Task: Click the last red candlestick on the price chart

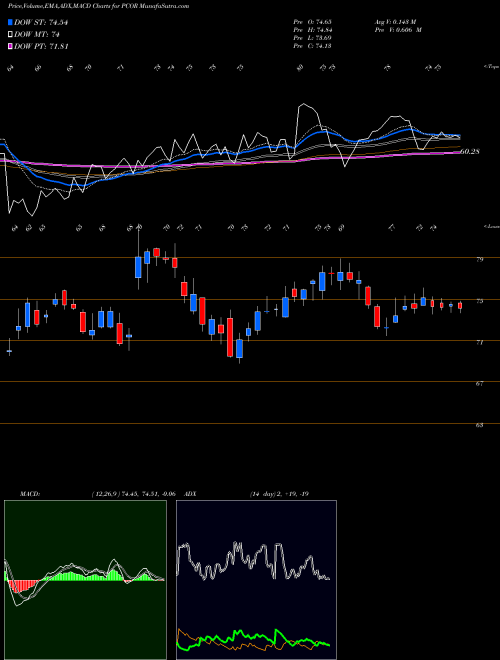Action: point(460,306)
